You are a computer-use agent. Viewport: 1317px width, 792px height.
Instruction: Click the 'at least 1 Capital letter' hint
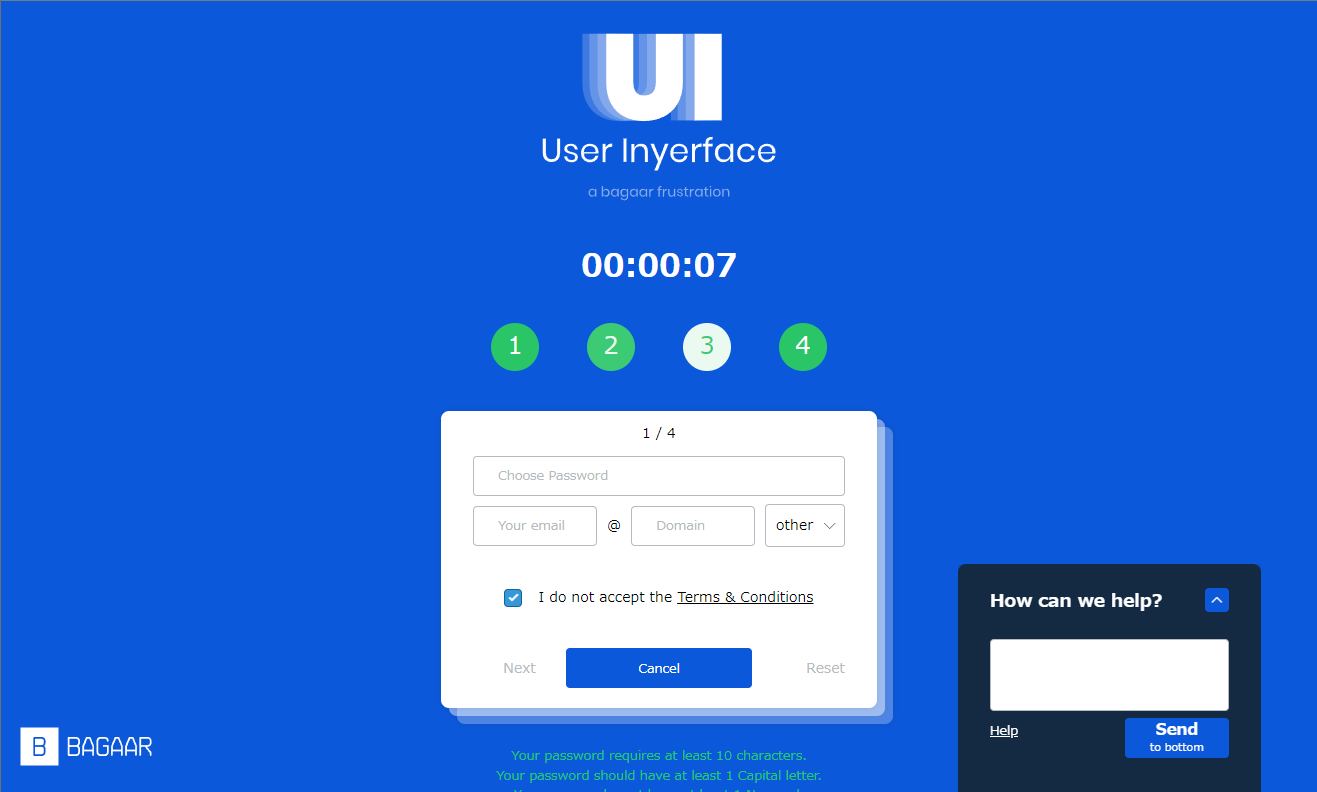659,776
